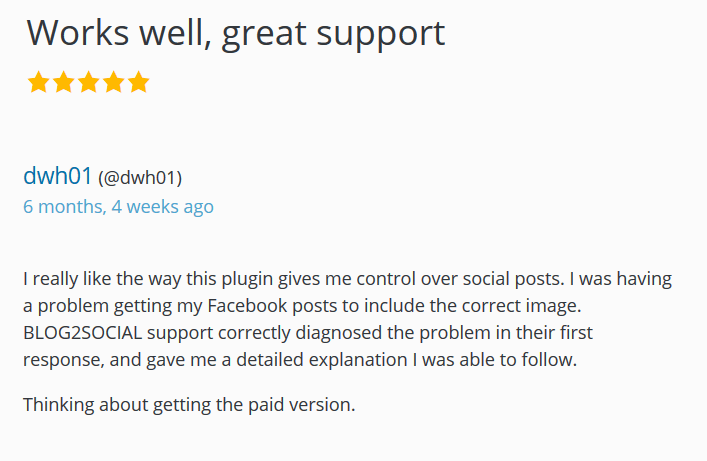707x461 pixels.
Task: Click the word 'support' in the review title
Action: (381, 34)
